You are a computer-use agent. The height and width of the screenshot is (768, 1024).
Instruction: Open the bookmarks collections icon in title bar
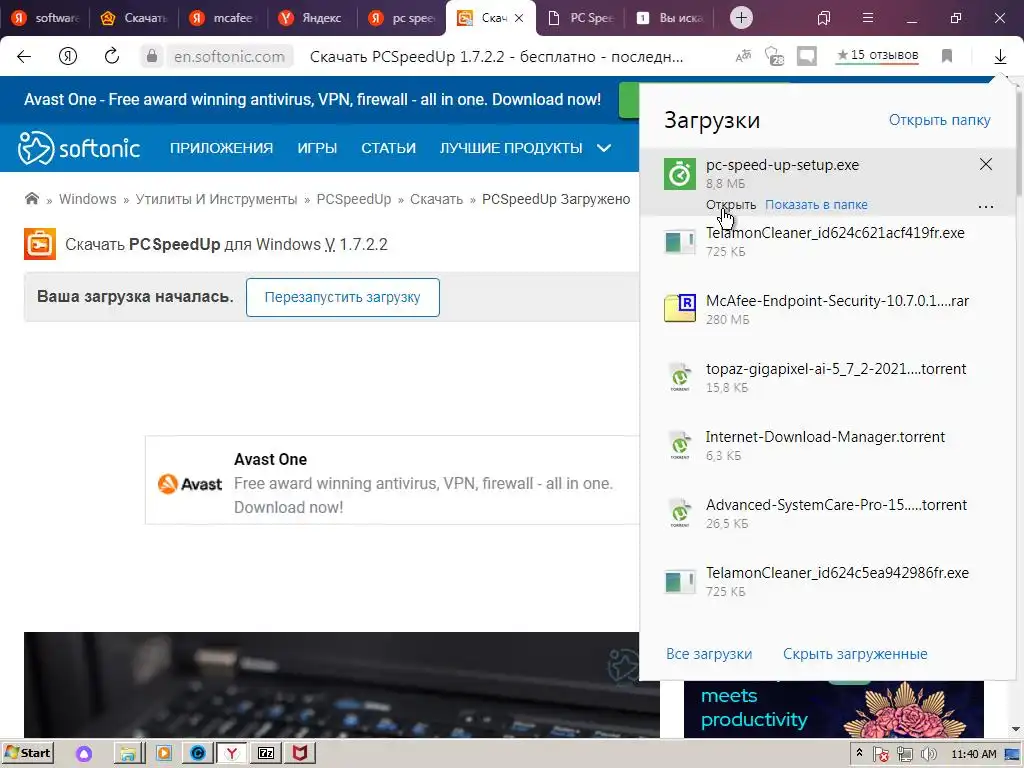tap(824, 18)
